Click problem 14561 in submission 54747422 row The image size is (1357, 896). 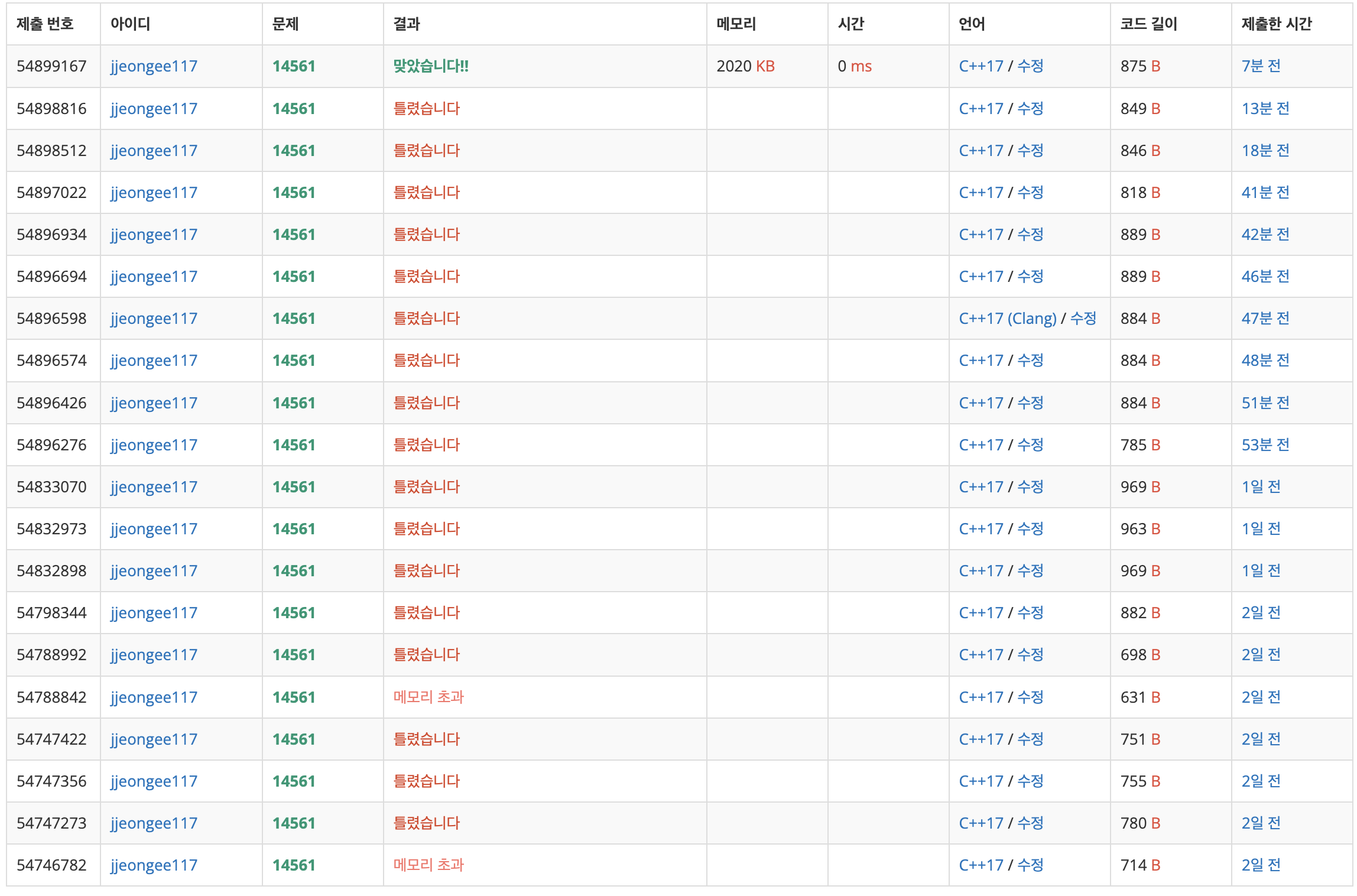point(293,739)
